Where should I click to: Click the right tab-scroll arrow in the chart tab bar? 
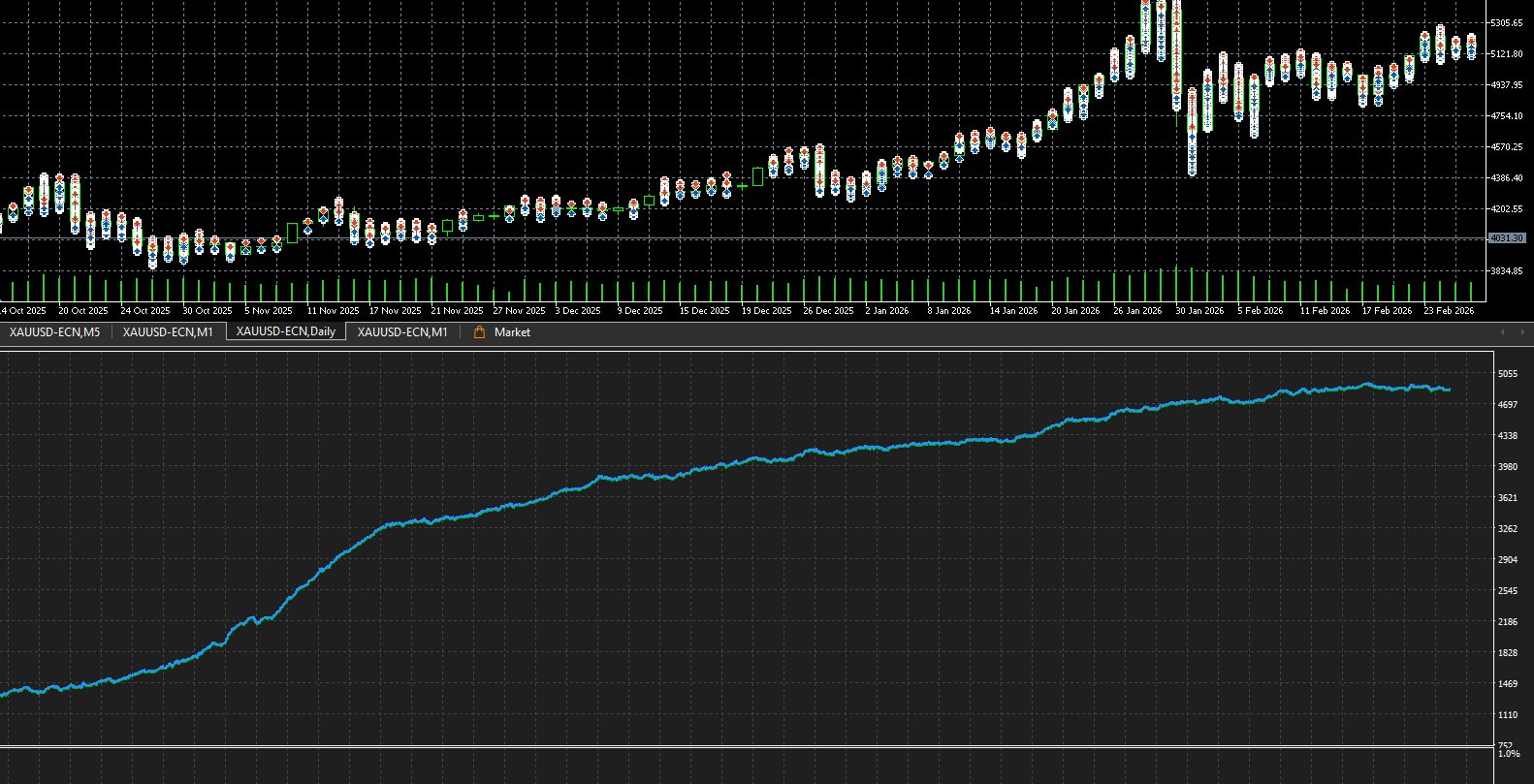tap(1521, 332)
